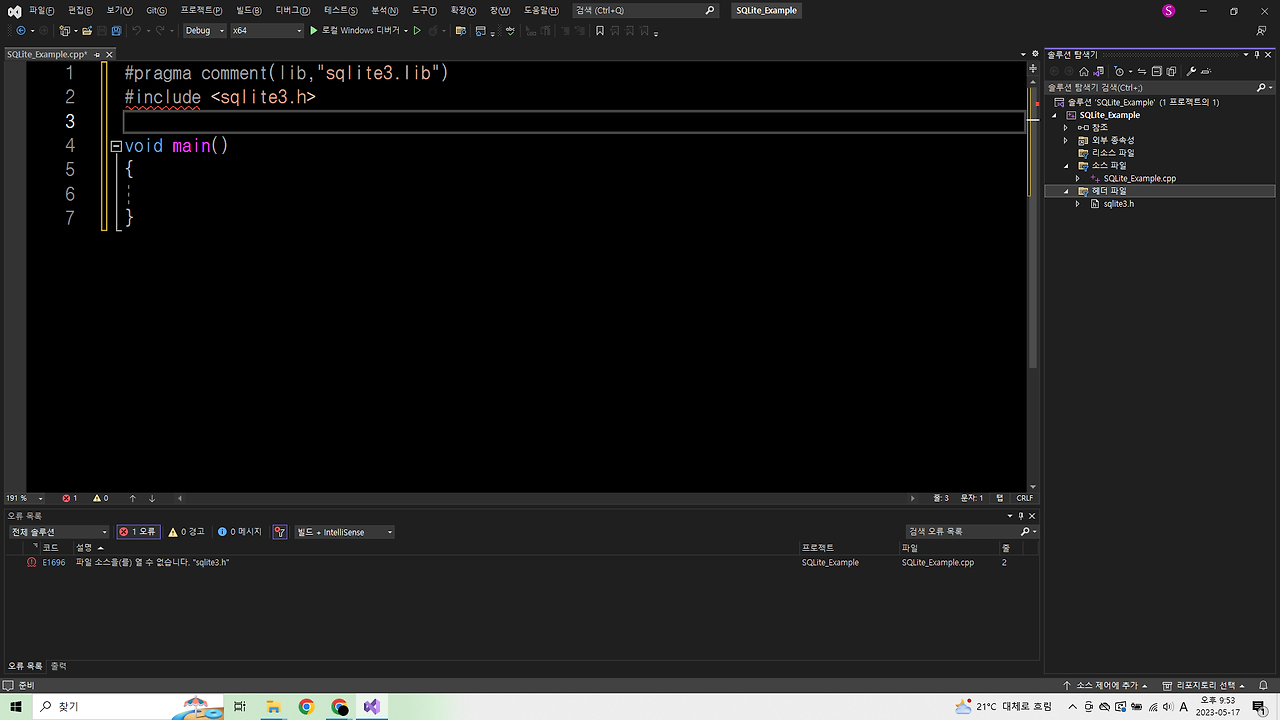Click previous issue up arrow in editor status
Screen dimensions: 1280x720
point(132,498)
